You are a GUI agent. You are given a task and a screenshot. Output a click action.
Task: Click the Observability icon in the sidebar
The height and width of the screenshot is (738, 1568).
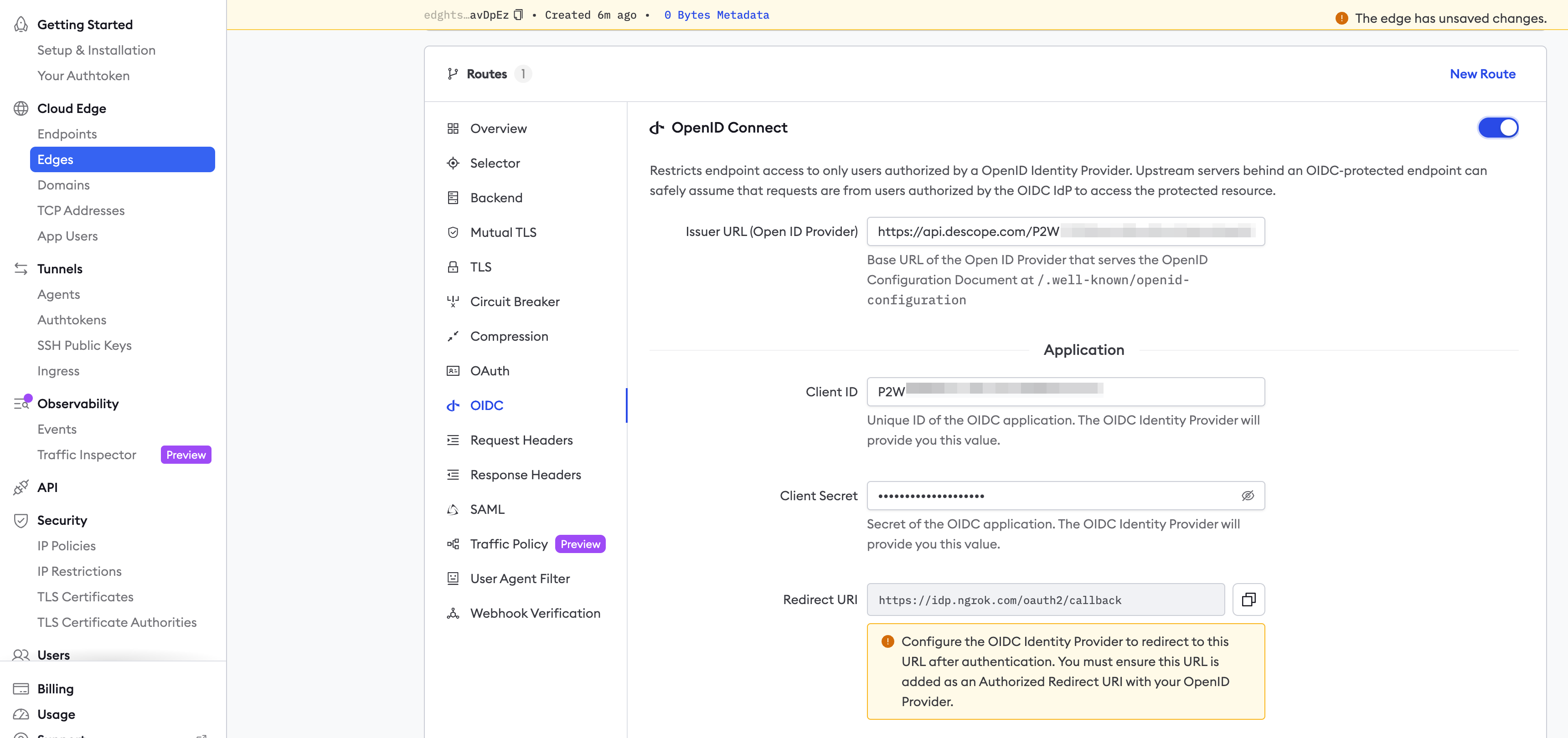(20, 402)
